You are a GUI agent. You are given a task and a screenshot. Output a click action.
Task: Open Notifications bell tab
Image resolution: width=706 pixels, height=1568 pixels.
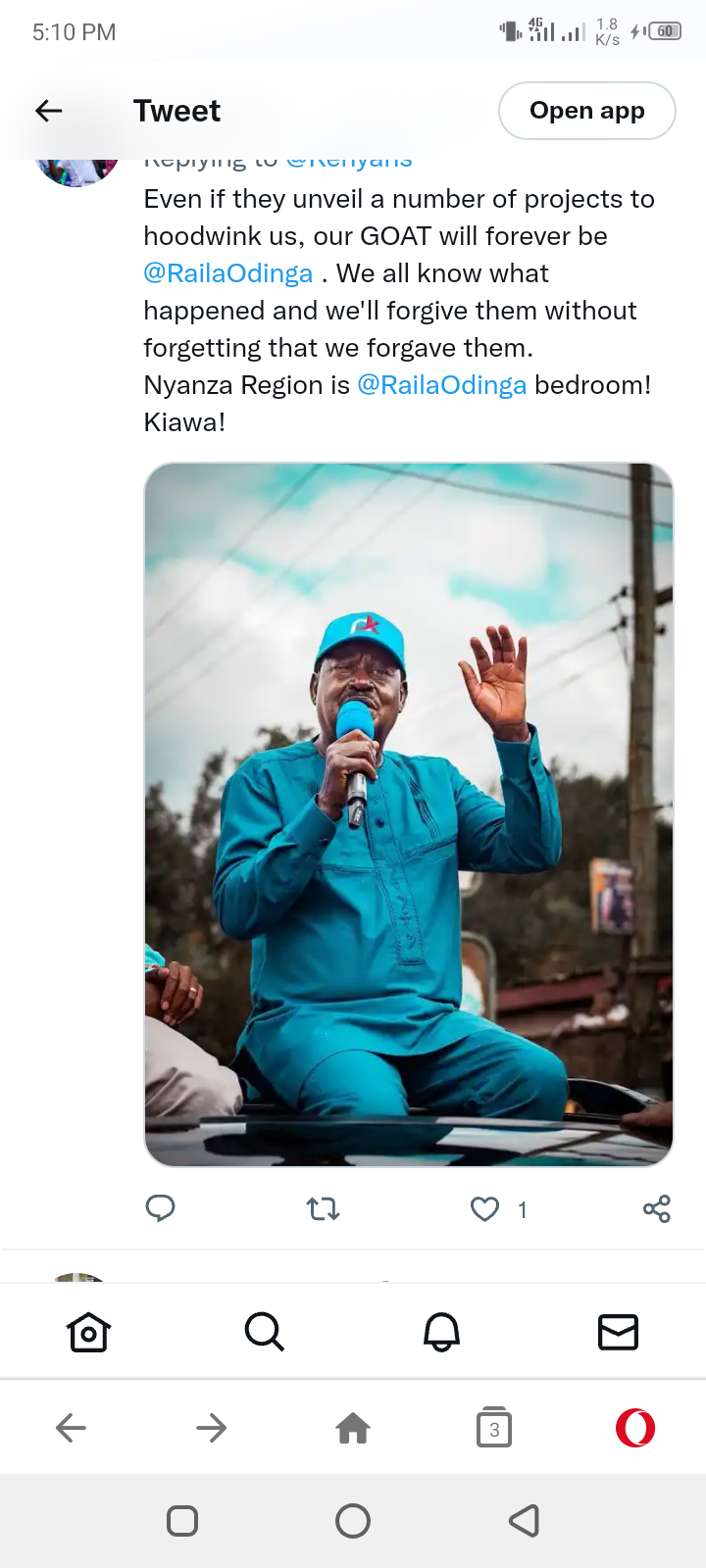441,1332
